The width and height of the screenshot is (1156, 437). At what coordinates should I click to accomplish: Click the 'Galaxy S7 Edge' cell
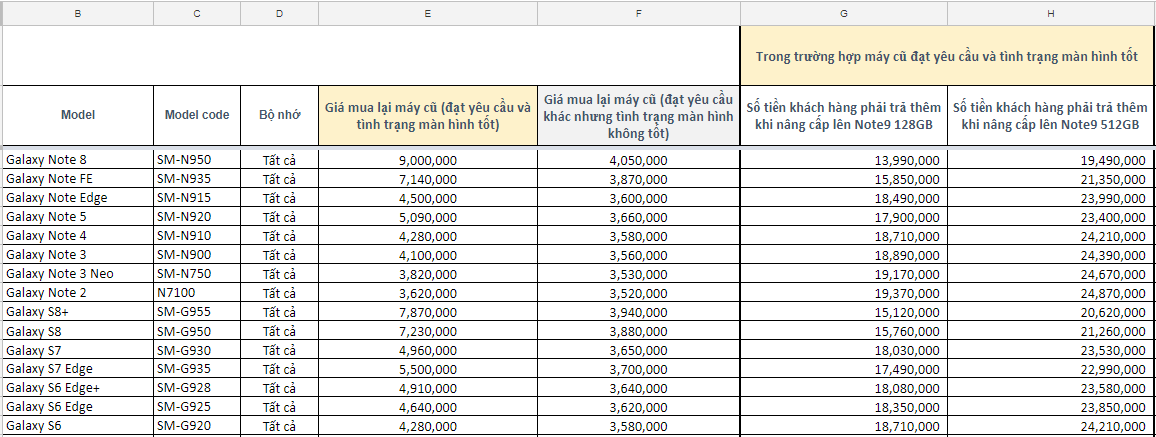[78, 368]
